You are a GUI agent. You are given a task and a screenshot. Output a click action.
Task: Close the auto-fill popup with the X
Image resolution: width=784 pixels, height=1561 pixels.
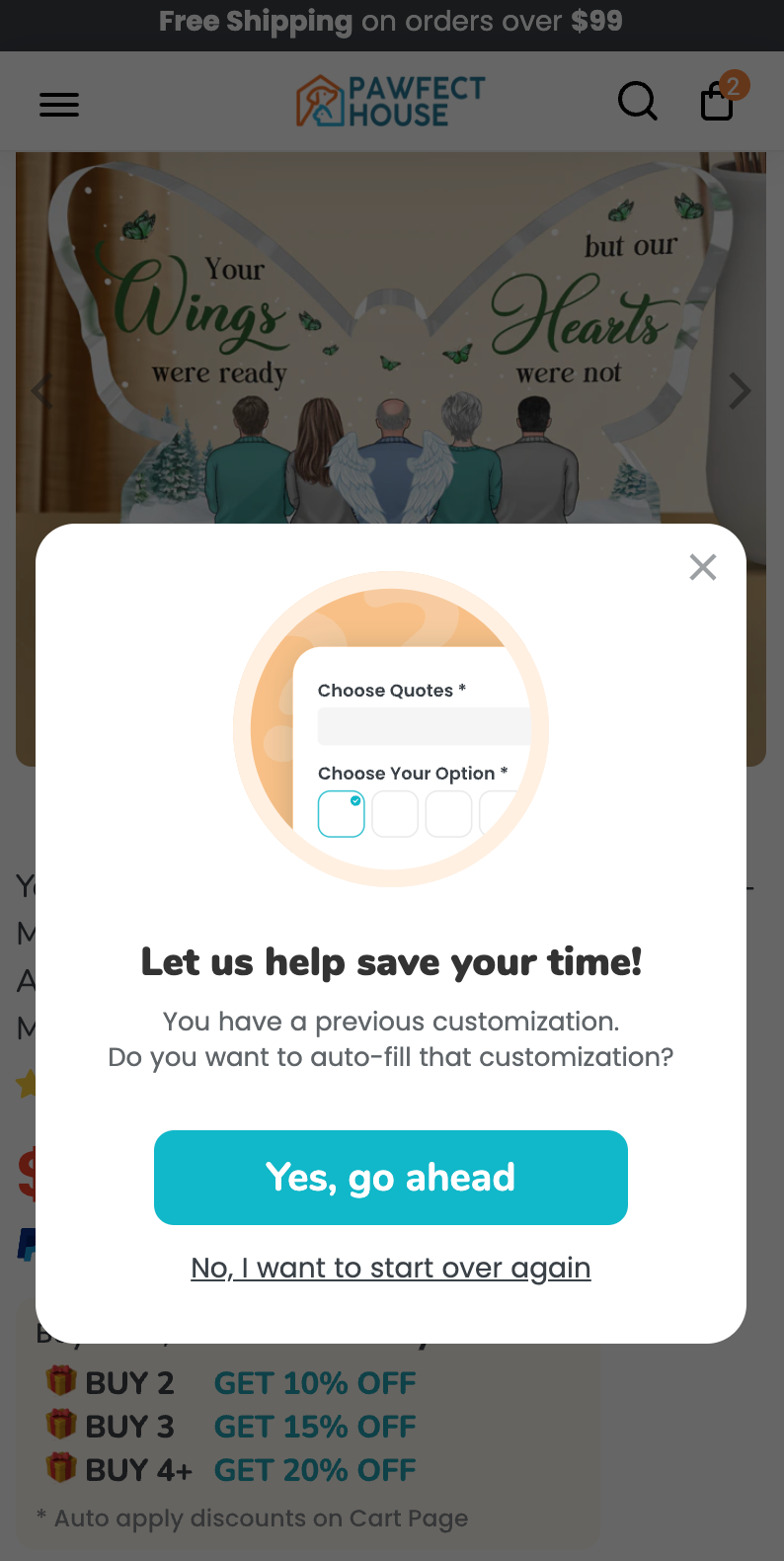[703, 567]
